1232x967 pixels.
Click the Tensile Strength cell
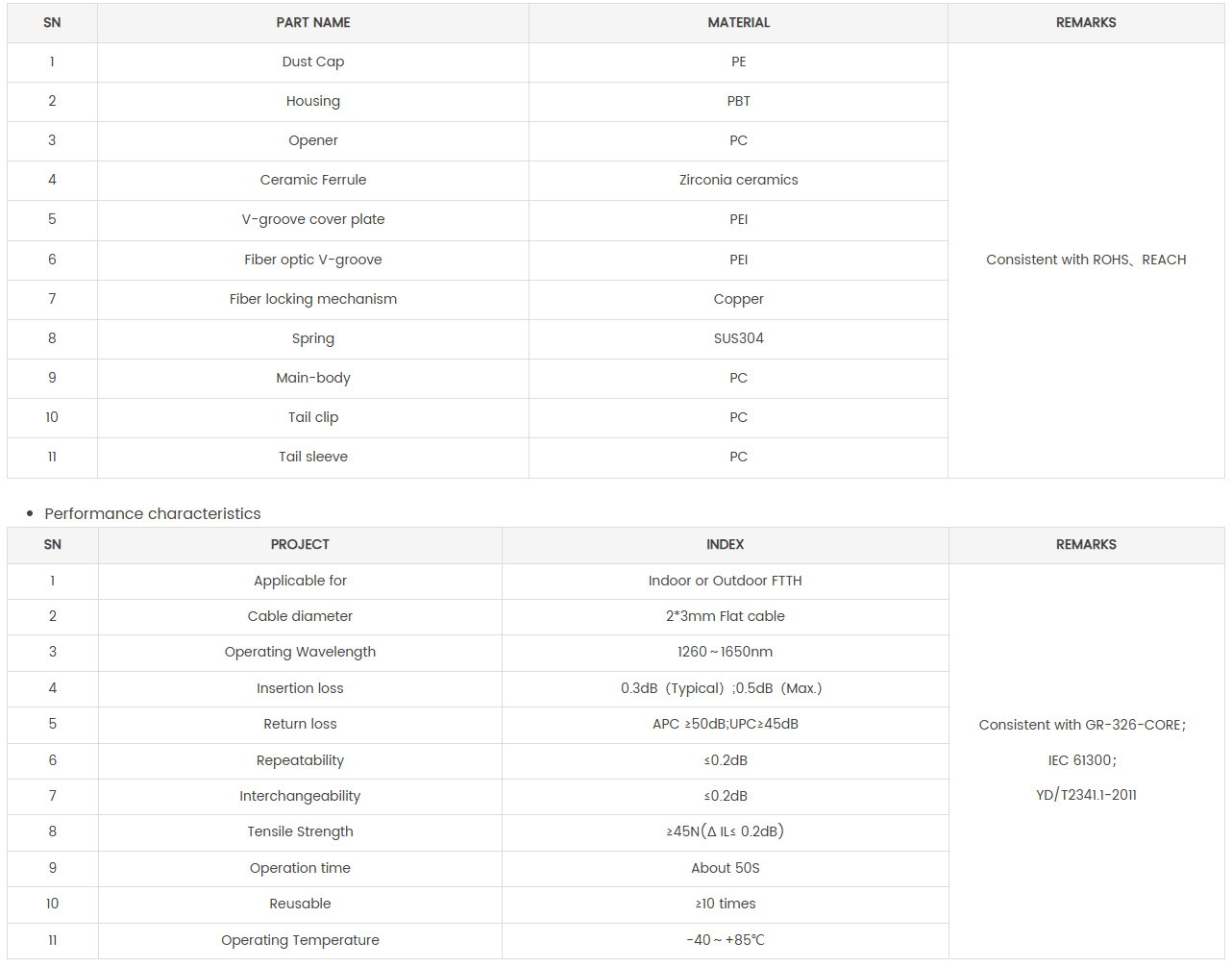(300, 831)
